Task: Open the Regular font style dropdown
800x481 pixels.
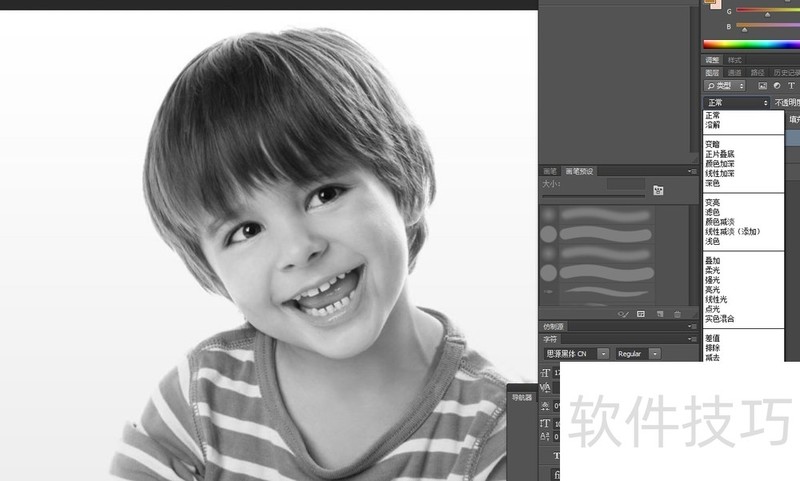Action: click(x=654, y=354)
